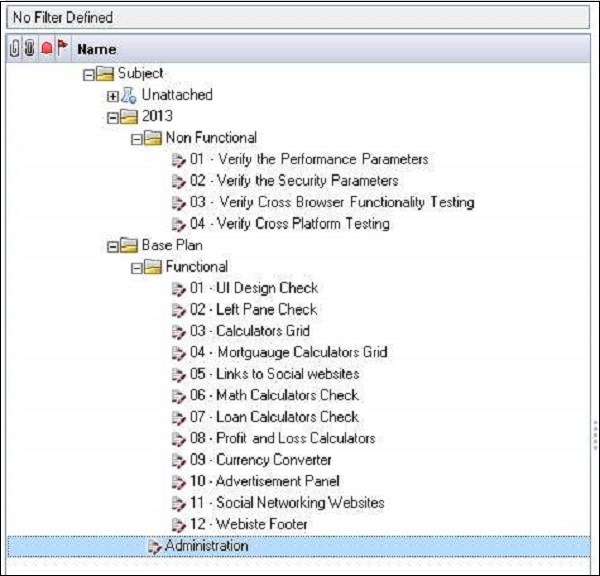This screenshot has width=600, height=576.
Task: Click the first paperclip attachment column icon
Action: [14, 49]
